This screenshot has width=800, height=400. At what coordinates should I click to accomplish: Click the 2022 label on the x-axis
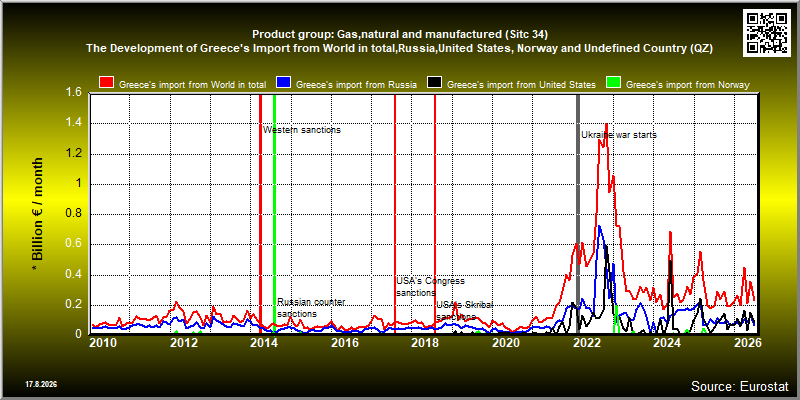586,342
